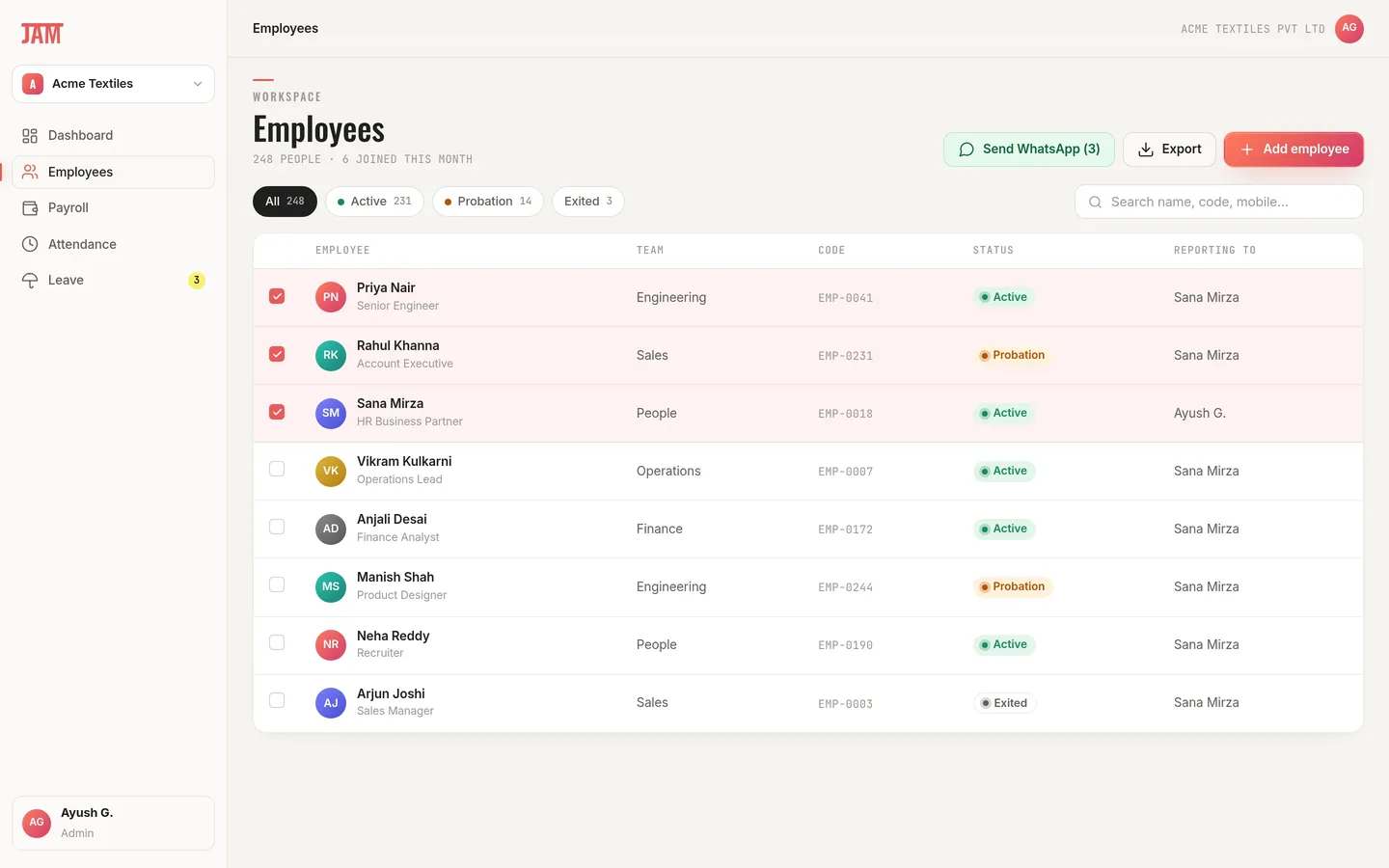Open Employees in the sidebar
This screenshot has width=1389, height=868.
click(113, 172)
